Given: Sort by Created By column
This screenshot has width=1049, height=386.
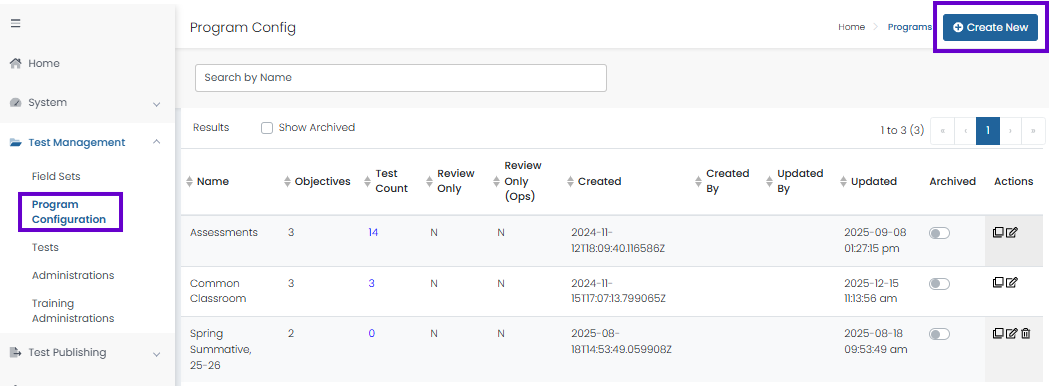Looking at the screenshot, I should click(x=699, y=181).
